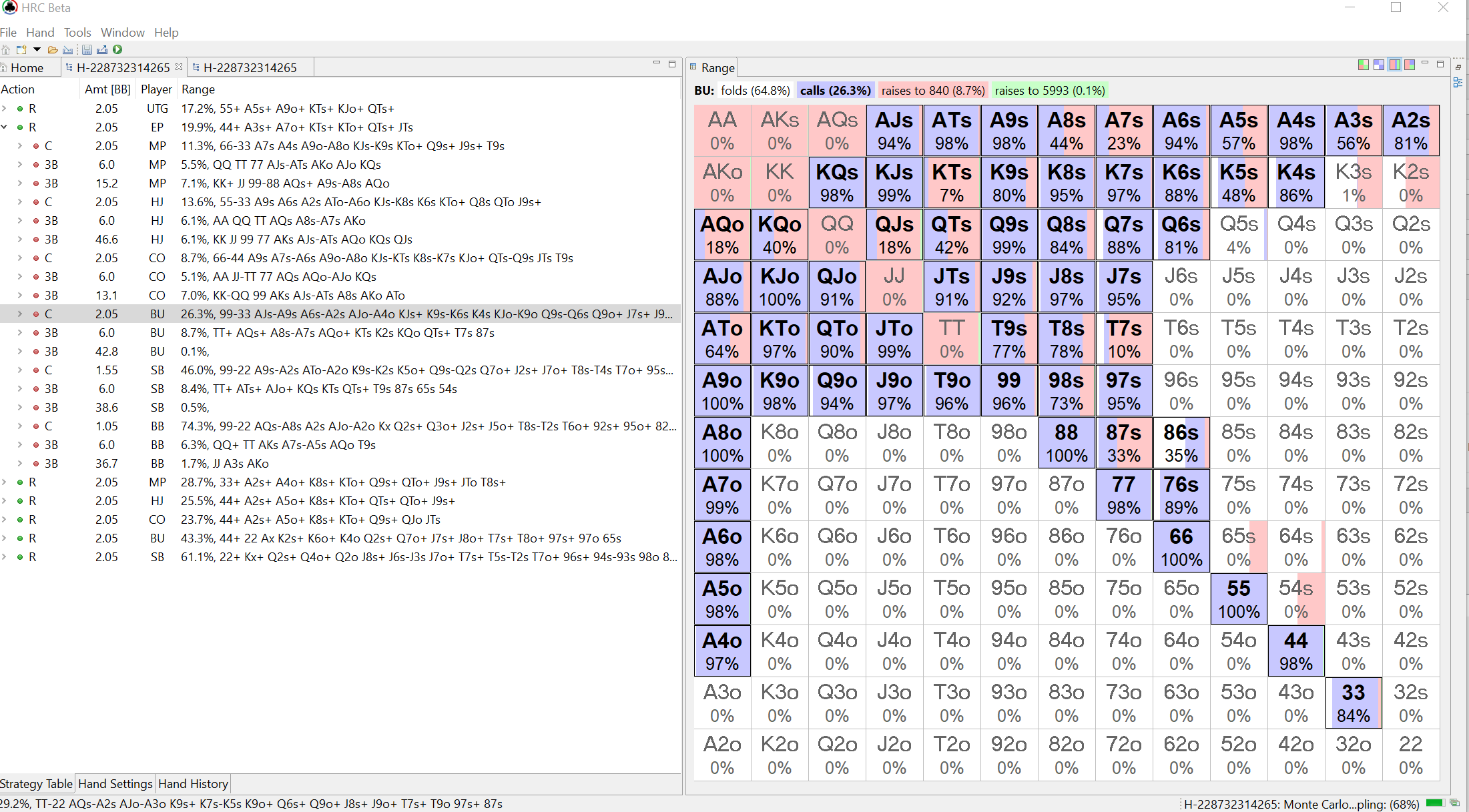This screenshot has width=1469, height=812.
Task: Select 'raises to 840 (8.7%)' action label
Action: click(932, 91)
